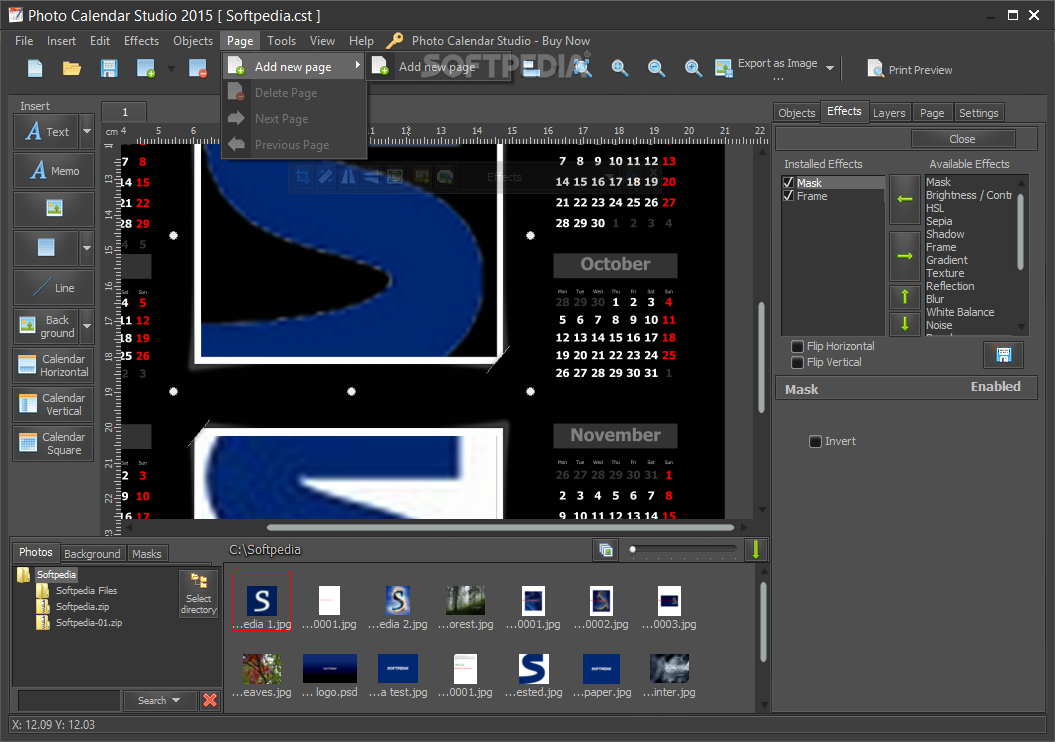The width and height of the screenshot is (1055, 742).
Task: Click the save effects floppy icon
Action: [x=1003, y=355]
